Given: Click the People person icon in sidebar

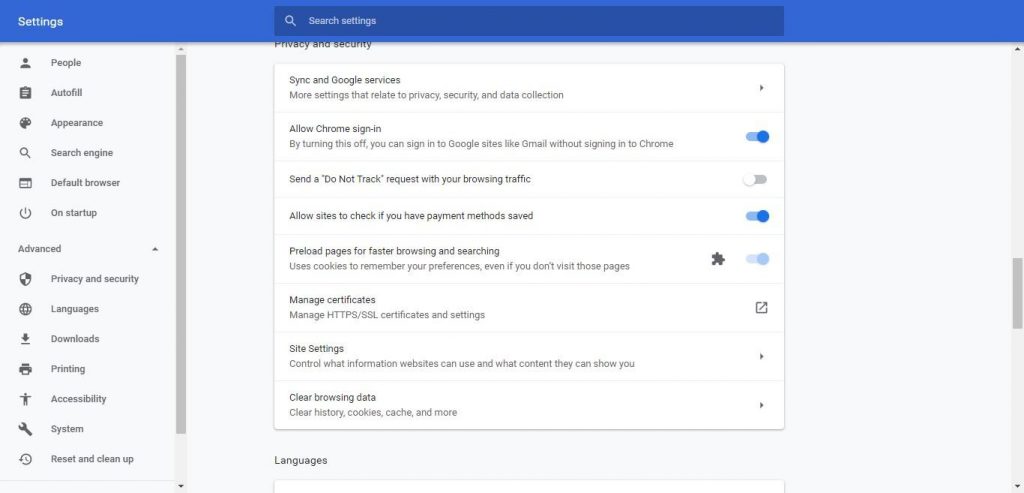Looking at the screenshot, I should tap(25, 63).
